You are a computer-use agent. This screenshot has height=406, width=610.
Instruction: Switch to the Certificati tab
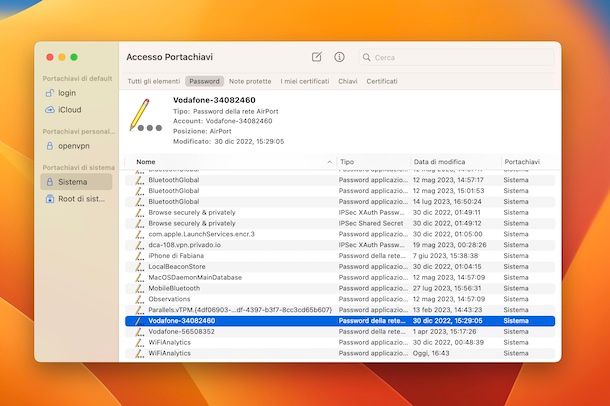point(382,81)
